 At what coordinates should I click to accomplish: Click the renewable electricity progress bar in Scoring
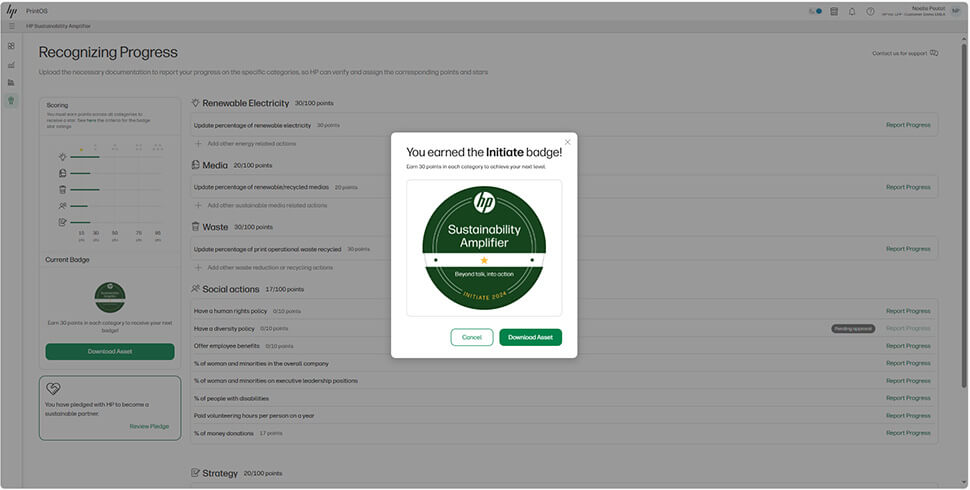[85, 157]
